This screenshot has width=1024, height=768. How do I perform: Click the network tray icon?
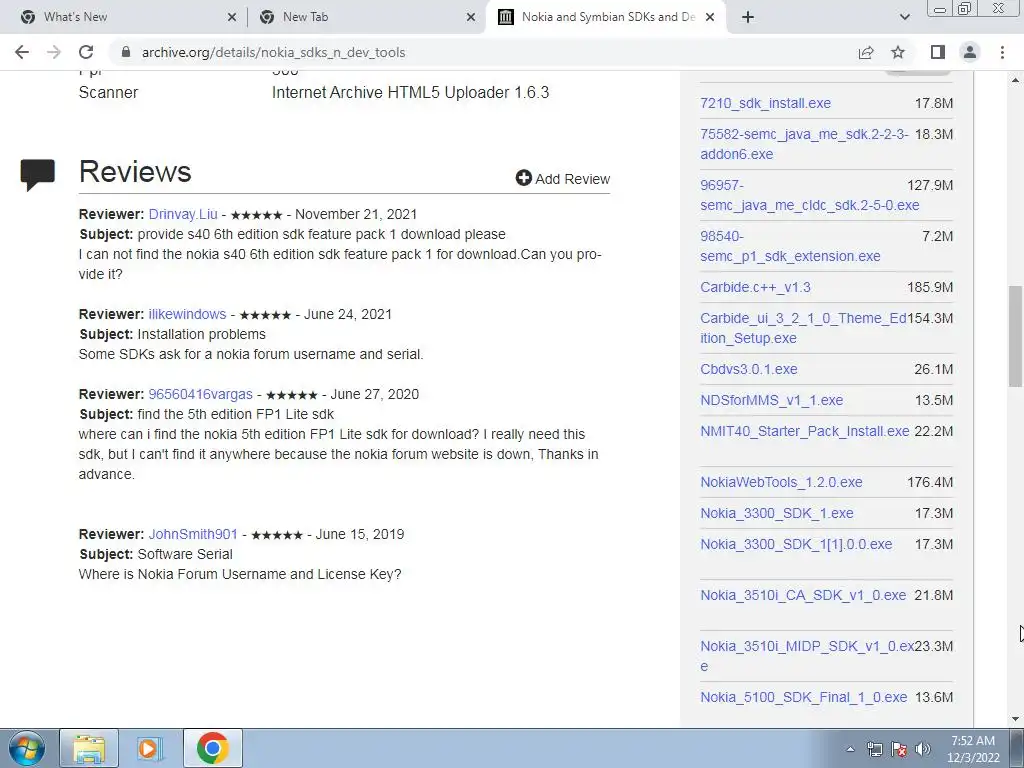(x=874, y=749)
